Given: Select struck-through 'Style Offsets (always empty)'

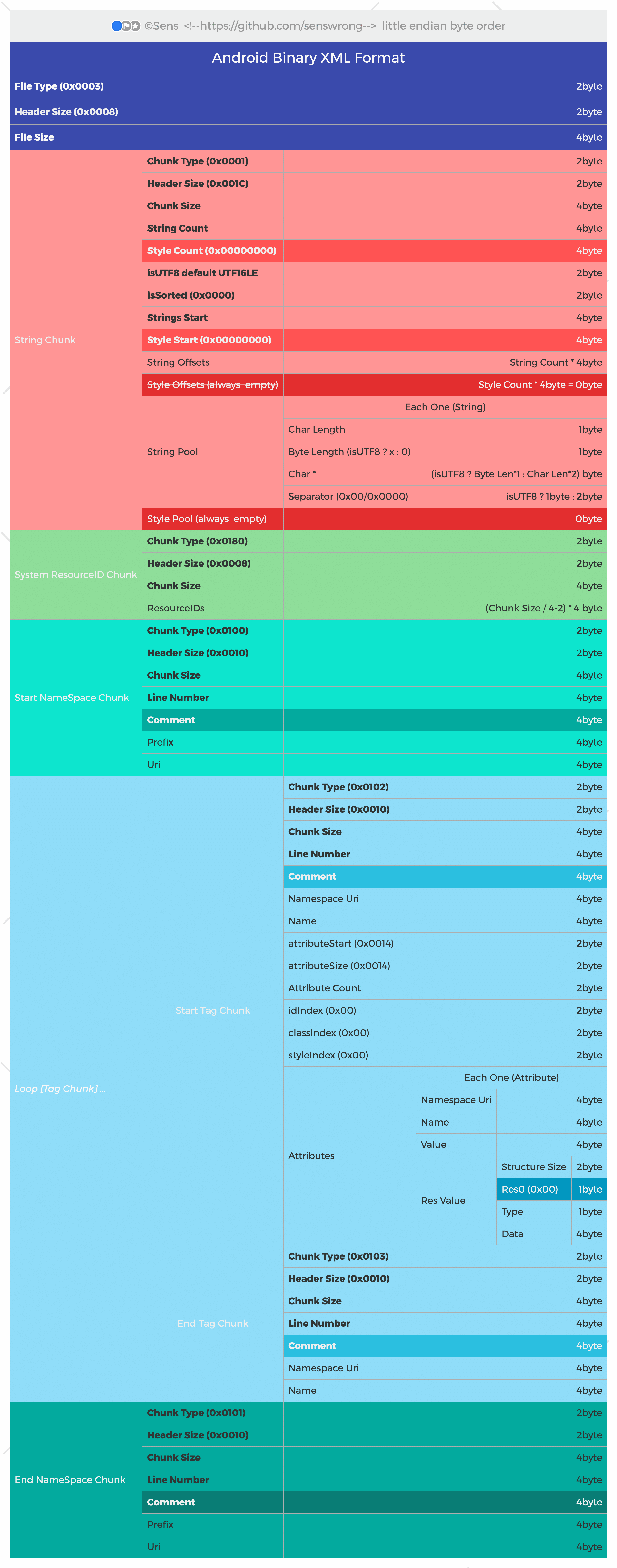Looking at the screenshot, I should (x=212, y=385).
